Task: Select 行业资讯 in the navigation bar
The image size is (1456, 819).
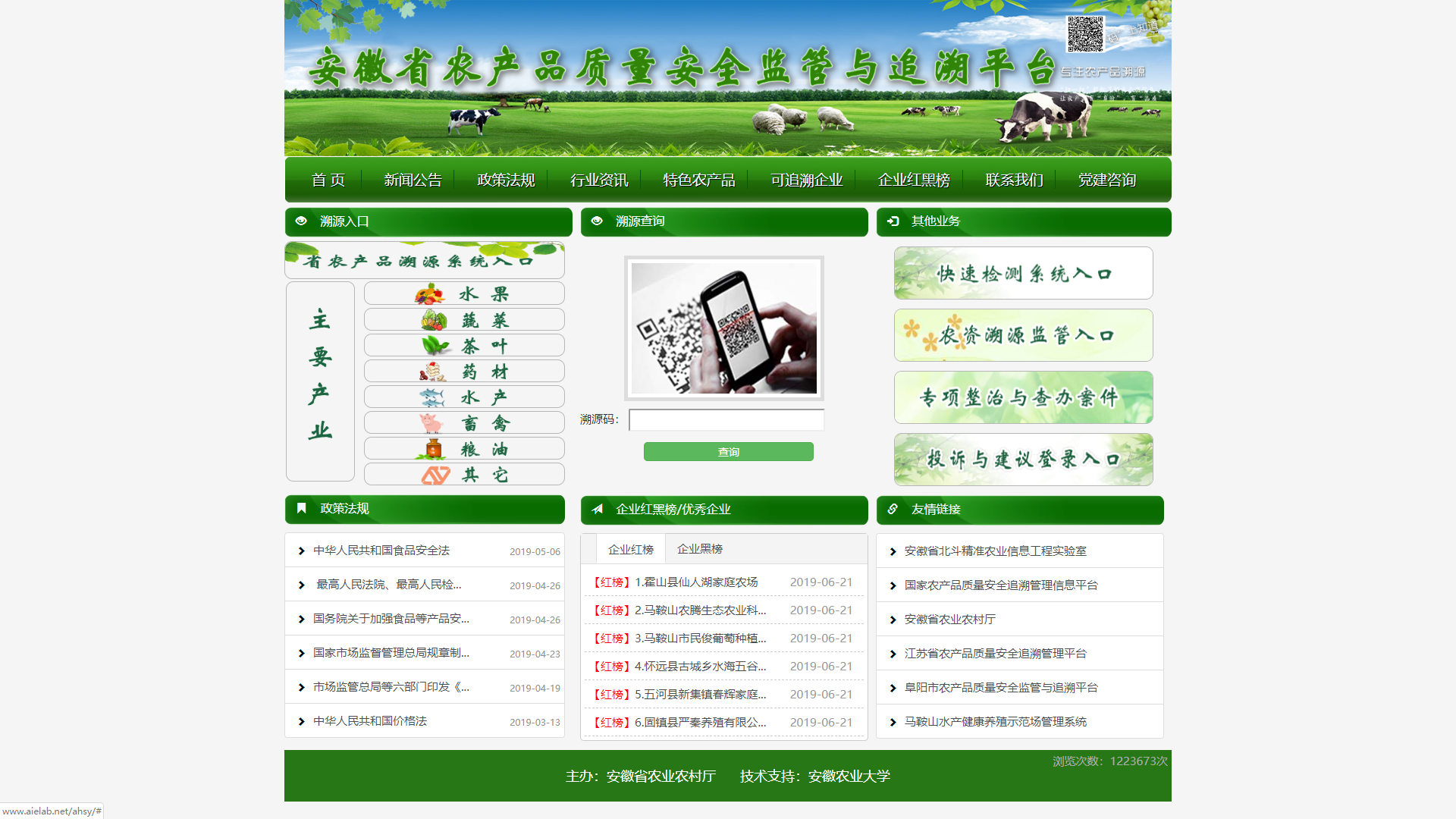Action: click(600, 180)
